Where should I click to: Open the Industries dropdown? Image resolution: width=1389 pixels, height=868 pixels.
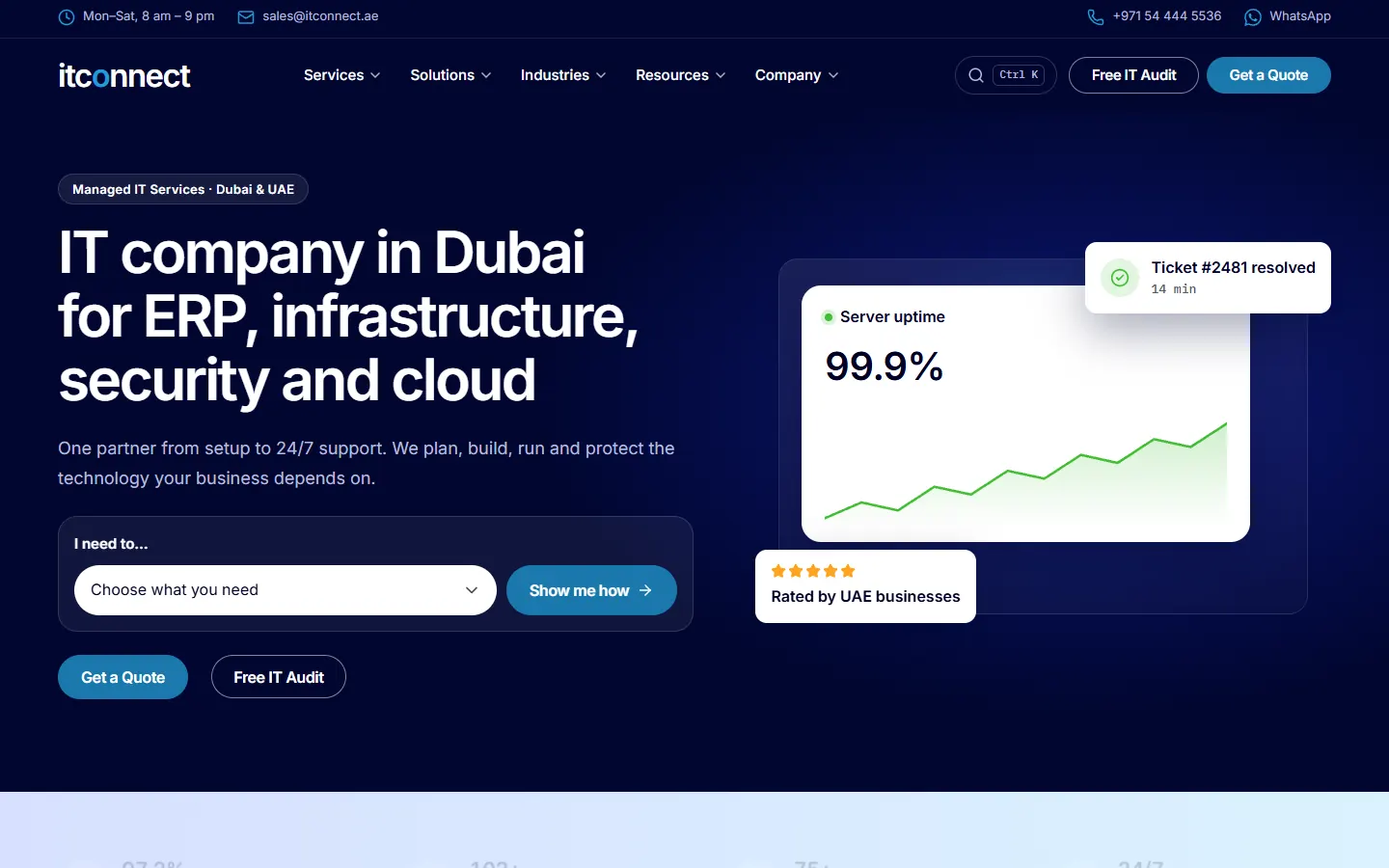tap(563, 75)
